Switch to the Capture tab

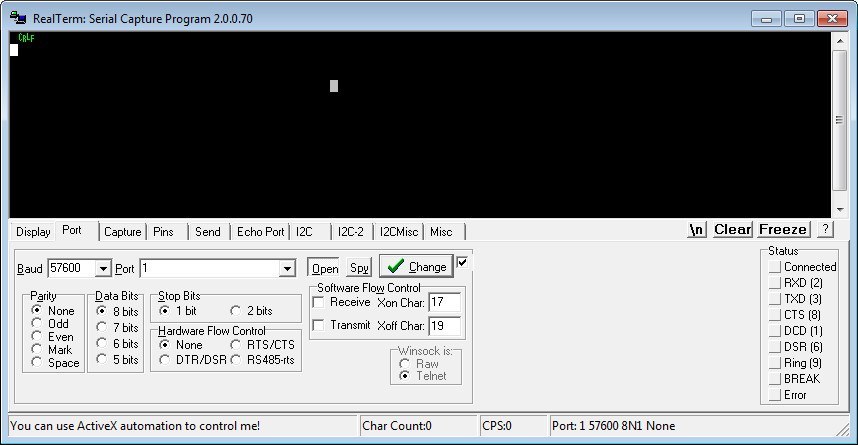pyautogui.click(x=123, y=232)
